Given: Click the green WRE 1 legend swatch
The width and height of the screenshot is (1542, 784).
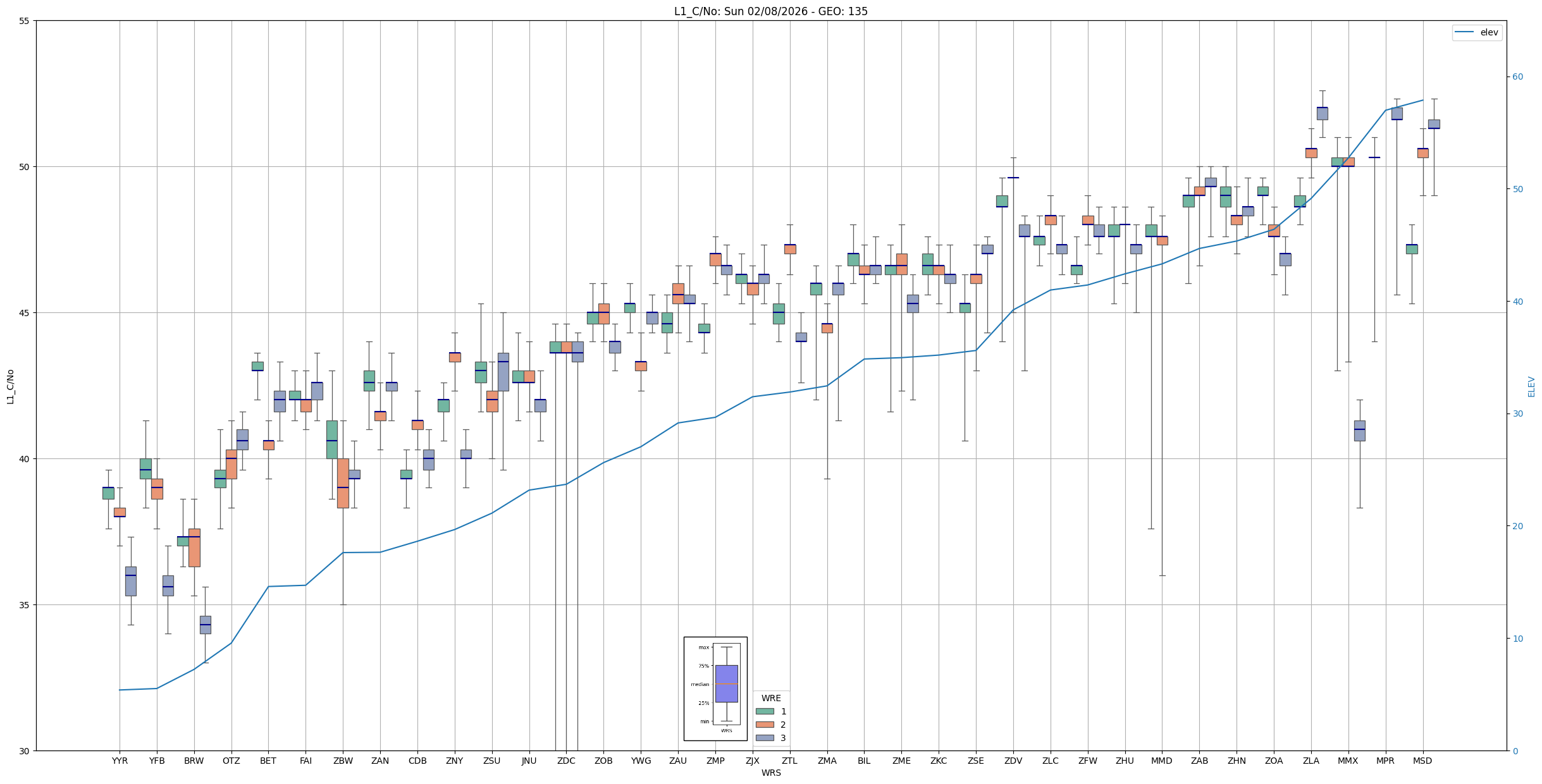Looking at the screenshot, I should 765,711.
